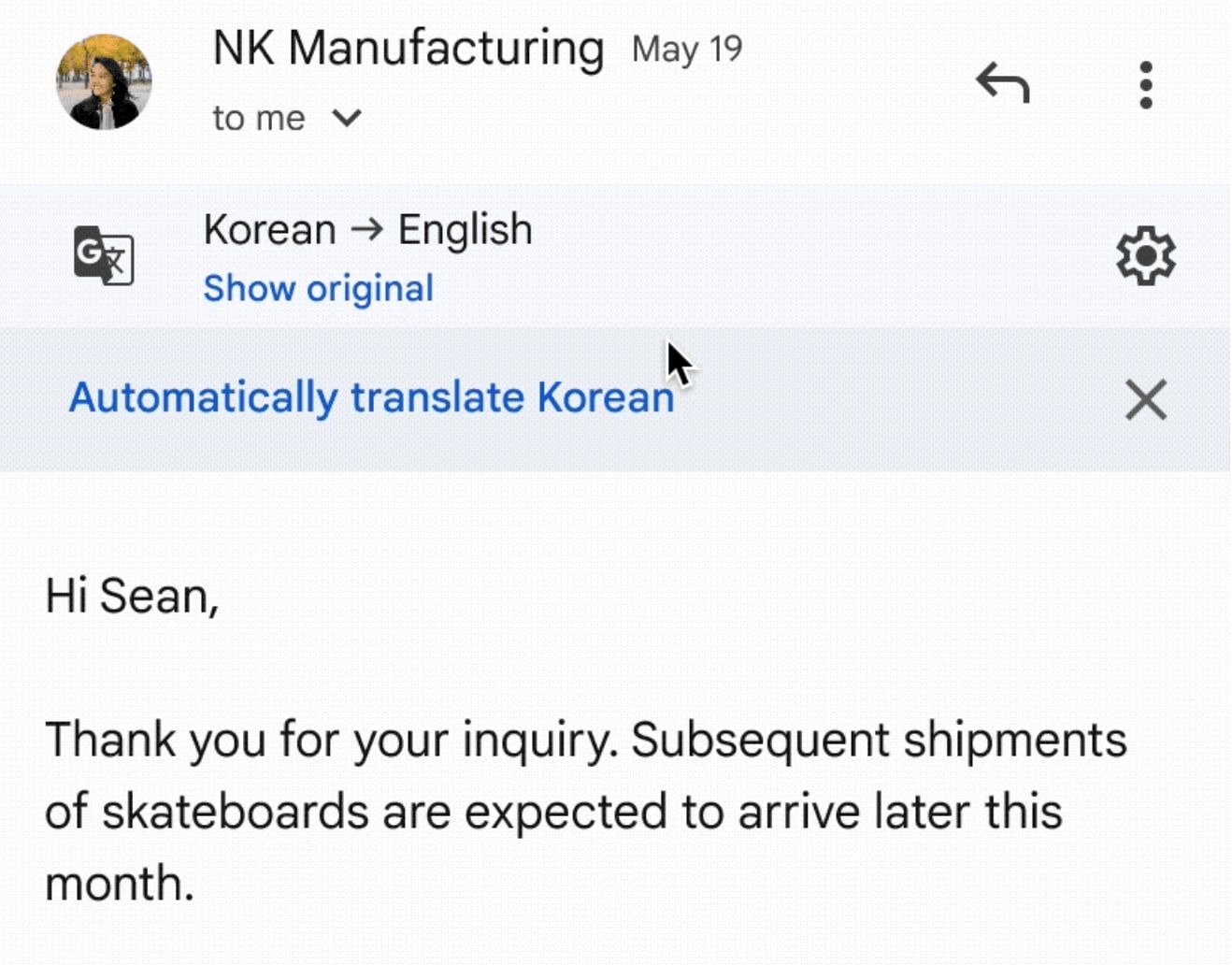Reply to the NK Manufacturing email
The image size is (1232, 965).
[1002, 83]
